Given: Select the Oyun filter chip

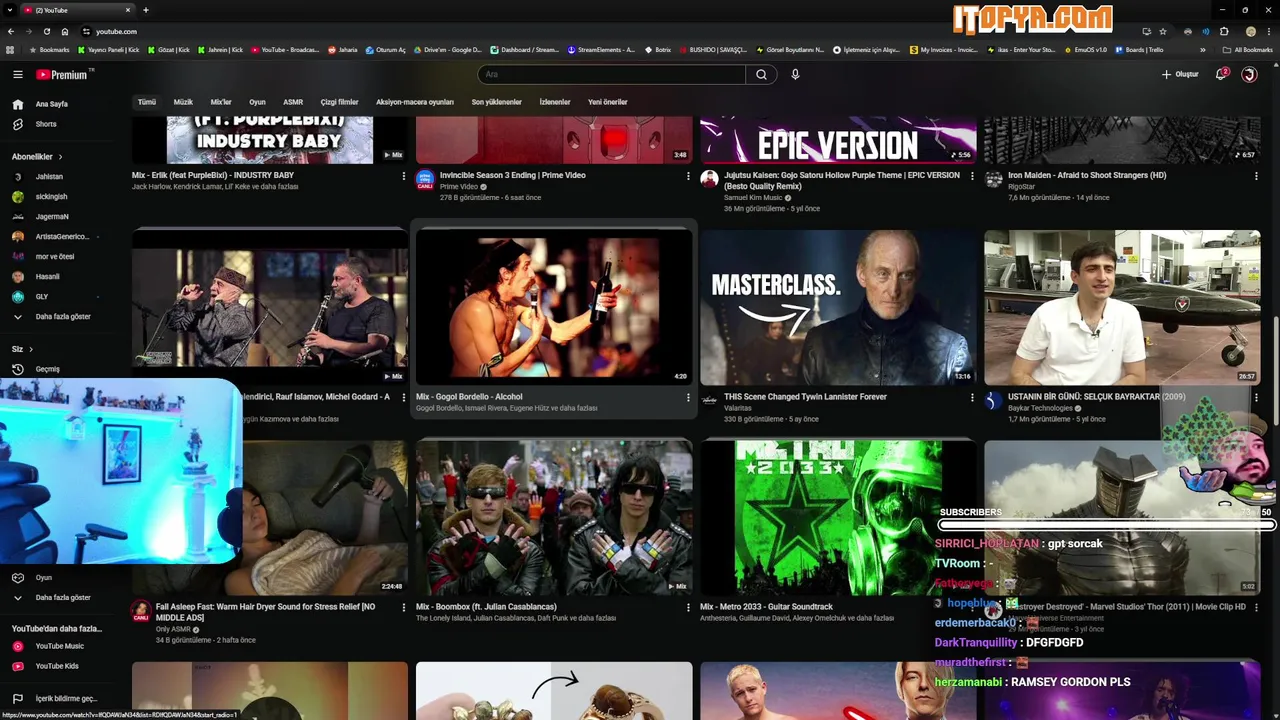Looking at the screenshot, I should [x=257, y=102].
